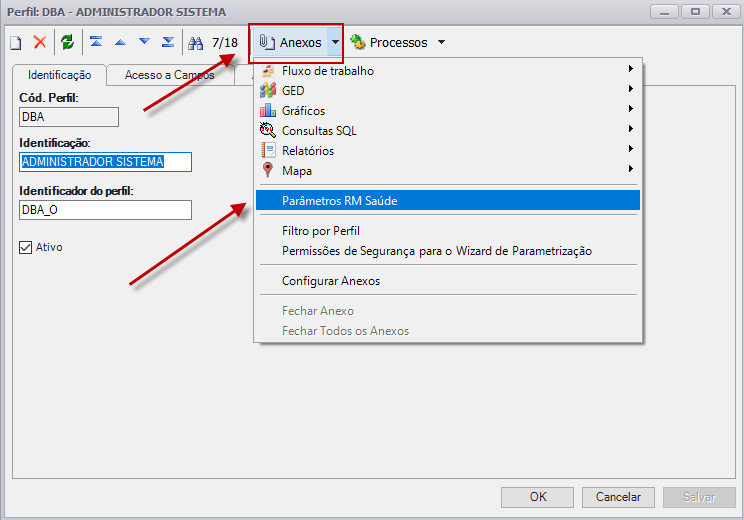744x520 pixels.
Task: Click the Consultas SQL magnifier icon
Action: [268, 130]
